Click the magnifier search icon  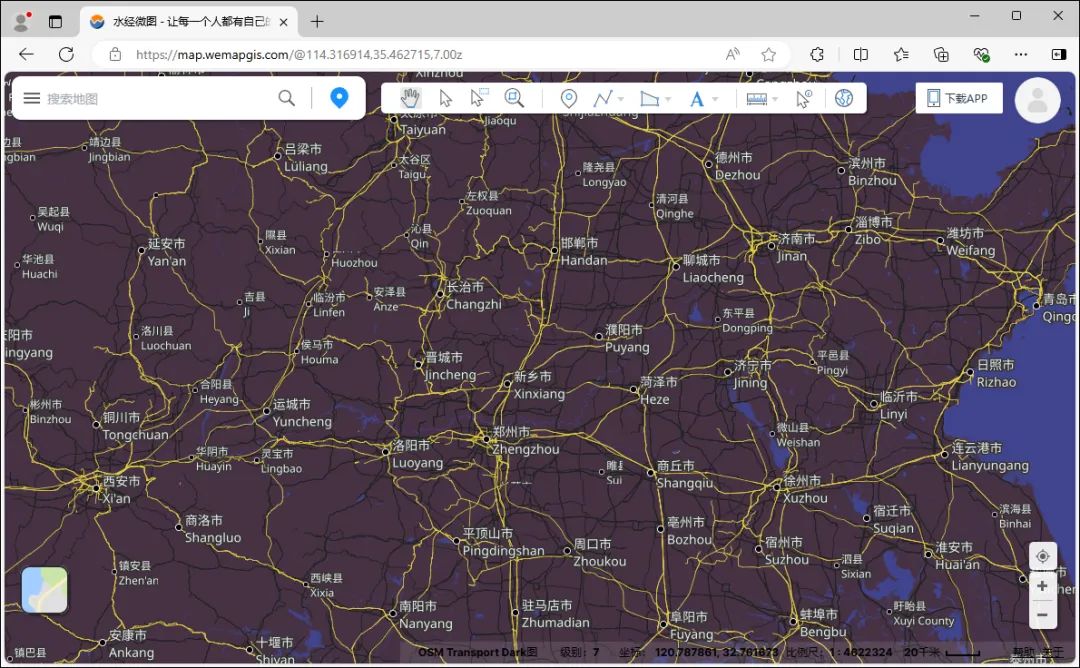click(287, 98)
